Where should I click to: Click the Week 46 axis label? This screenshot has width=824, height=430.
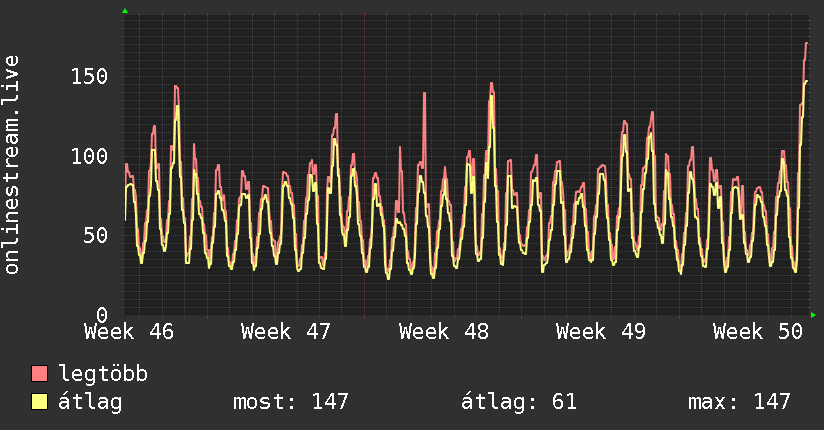pyautogui.click(x=129, y=331)
